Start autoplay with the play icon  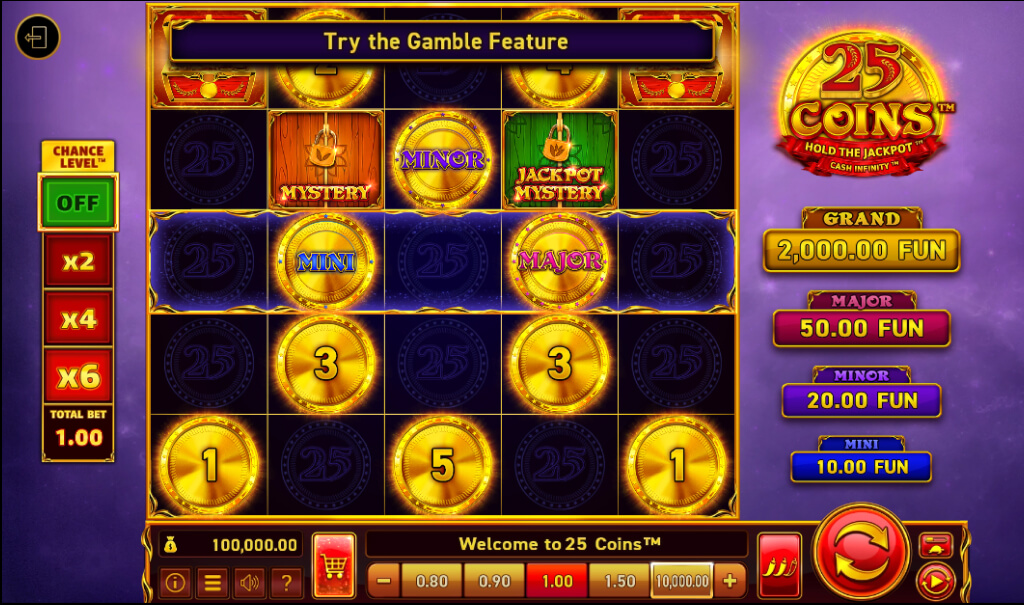point(935,580)
